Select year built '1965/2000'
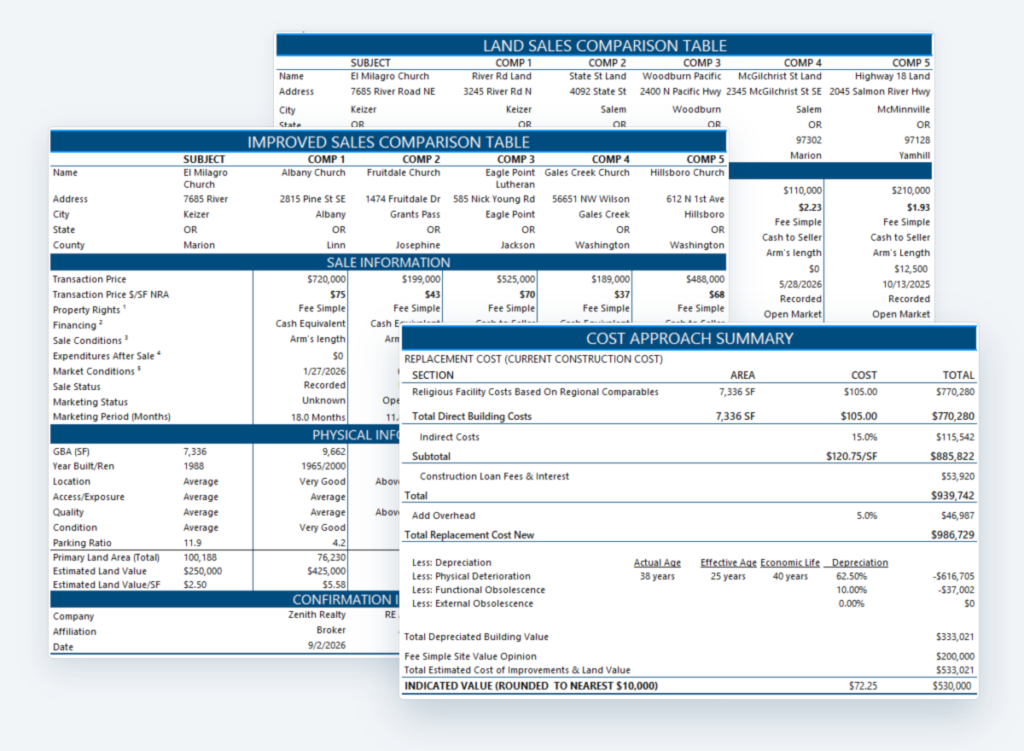Screen dimensions: 1024x751 (x=323, y=466)
